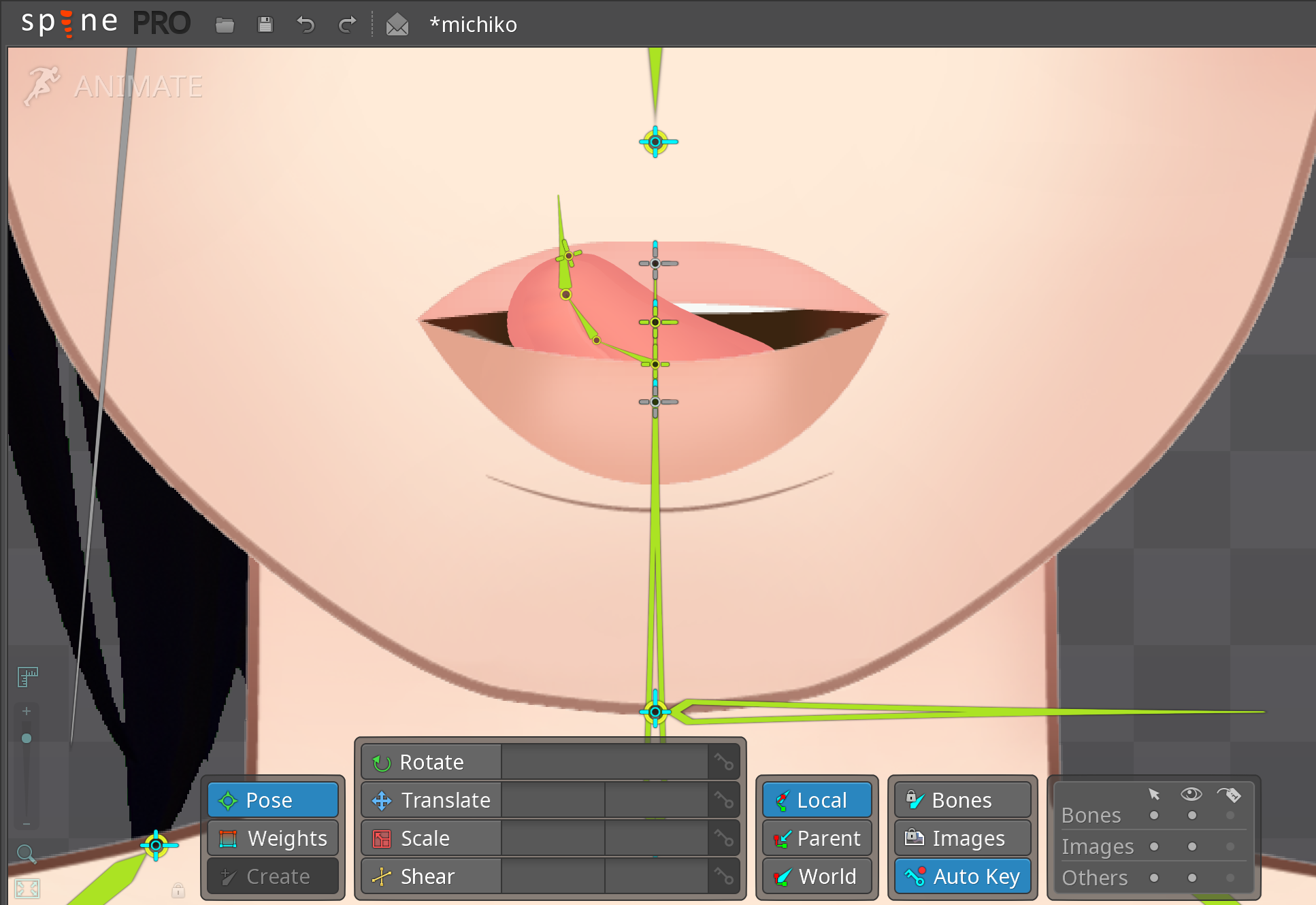This screenshot has width=1316, height=905.
Task: Select the World axes button
Action: (x=817, y=876)
